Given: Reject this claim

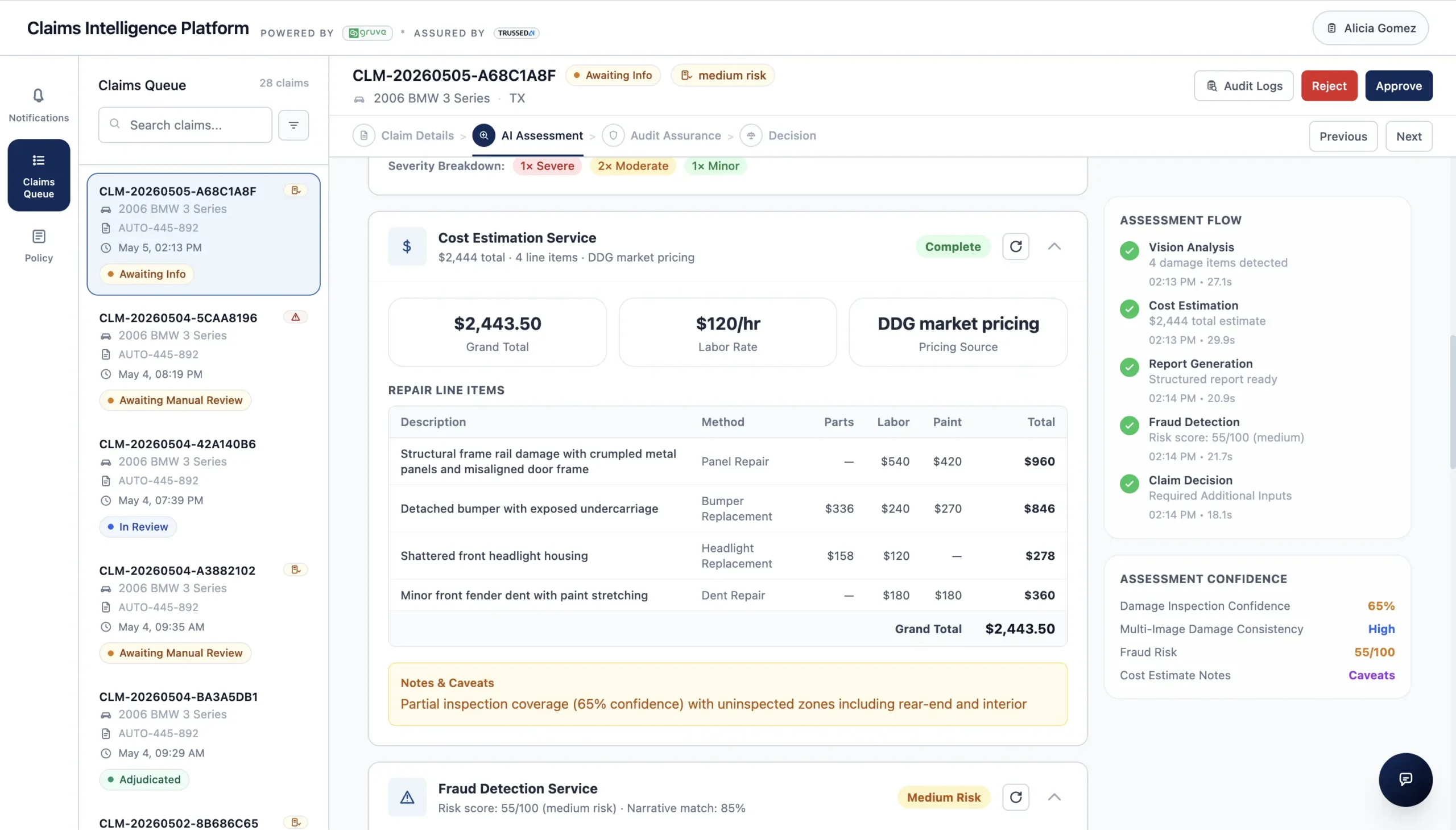Looking at the screenshot, I should click(1329, 85).
